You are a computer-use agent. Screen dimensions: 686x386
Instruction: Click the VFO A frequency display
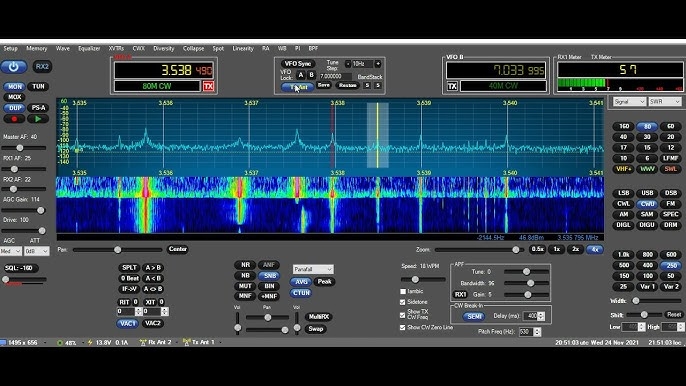coord(164,70)
